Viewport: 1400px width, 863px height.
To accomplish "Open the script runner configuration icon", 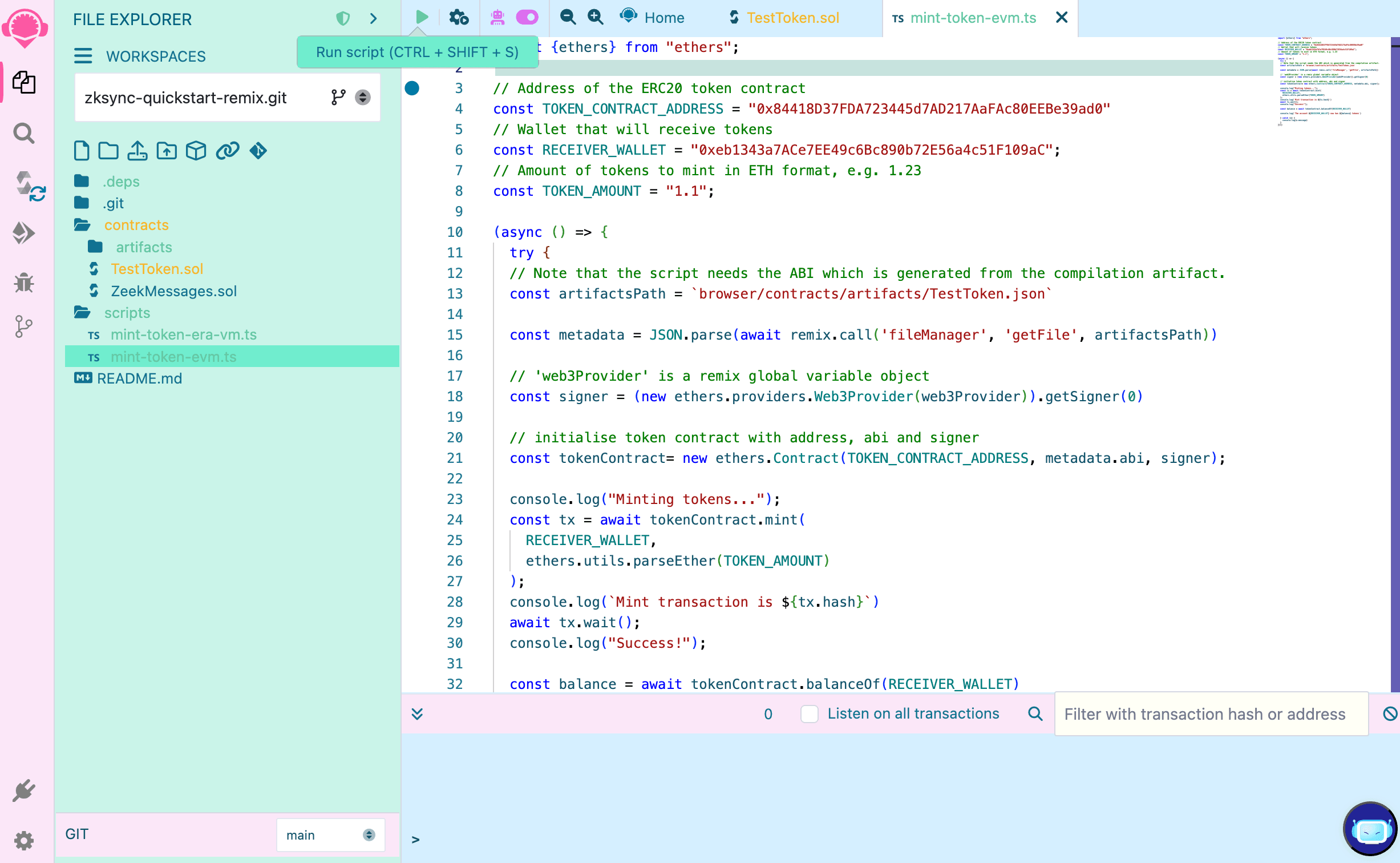I will pyautogui.click(x=458, y=17).
